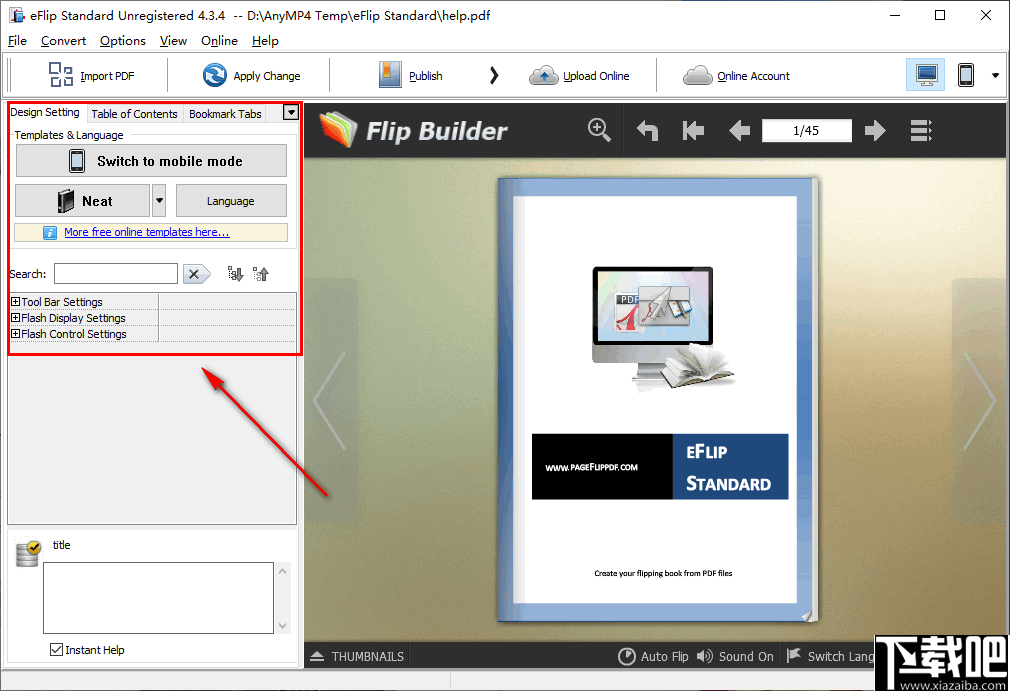The height and width of the screenshot is (691, 1010).
Task: Toggle Auto Flip at the bottom bar
Action: [655, 656]
